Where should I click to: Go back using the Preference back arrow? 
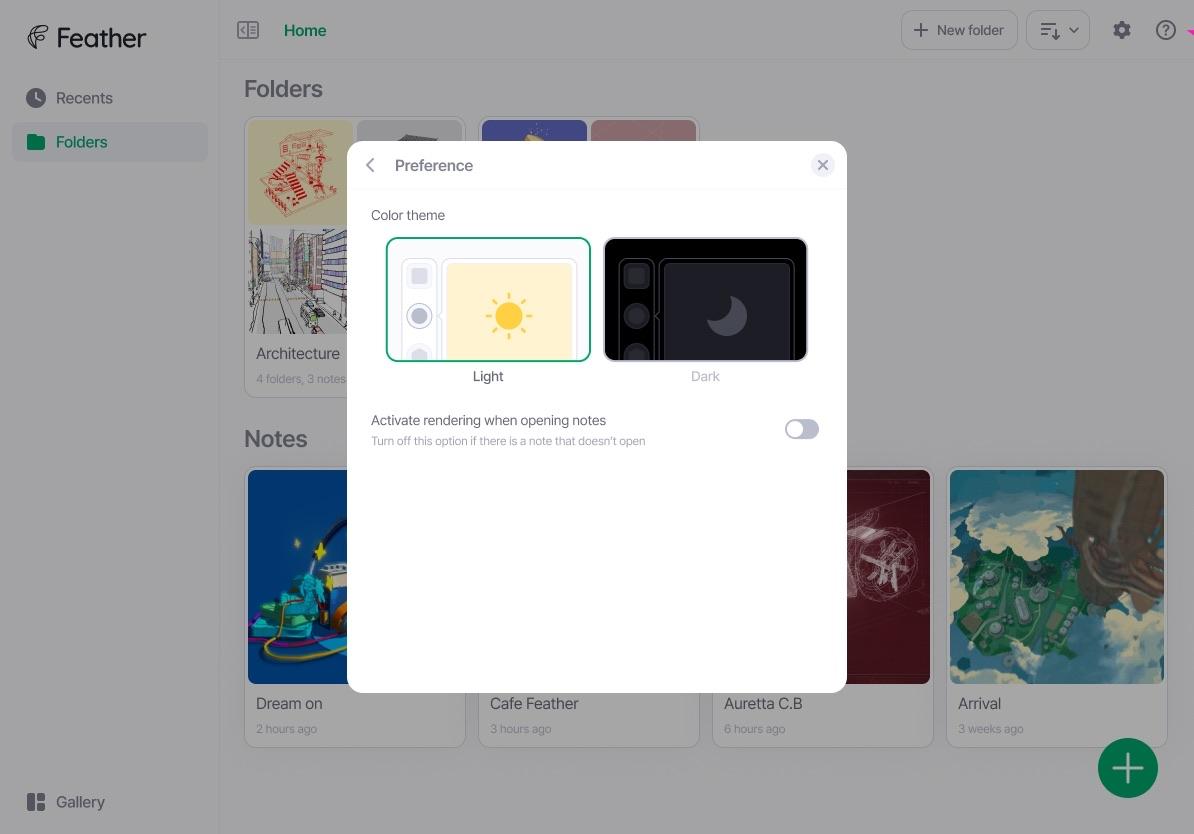[370, 166]
